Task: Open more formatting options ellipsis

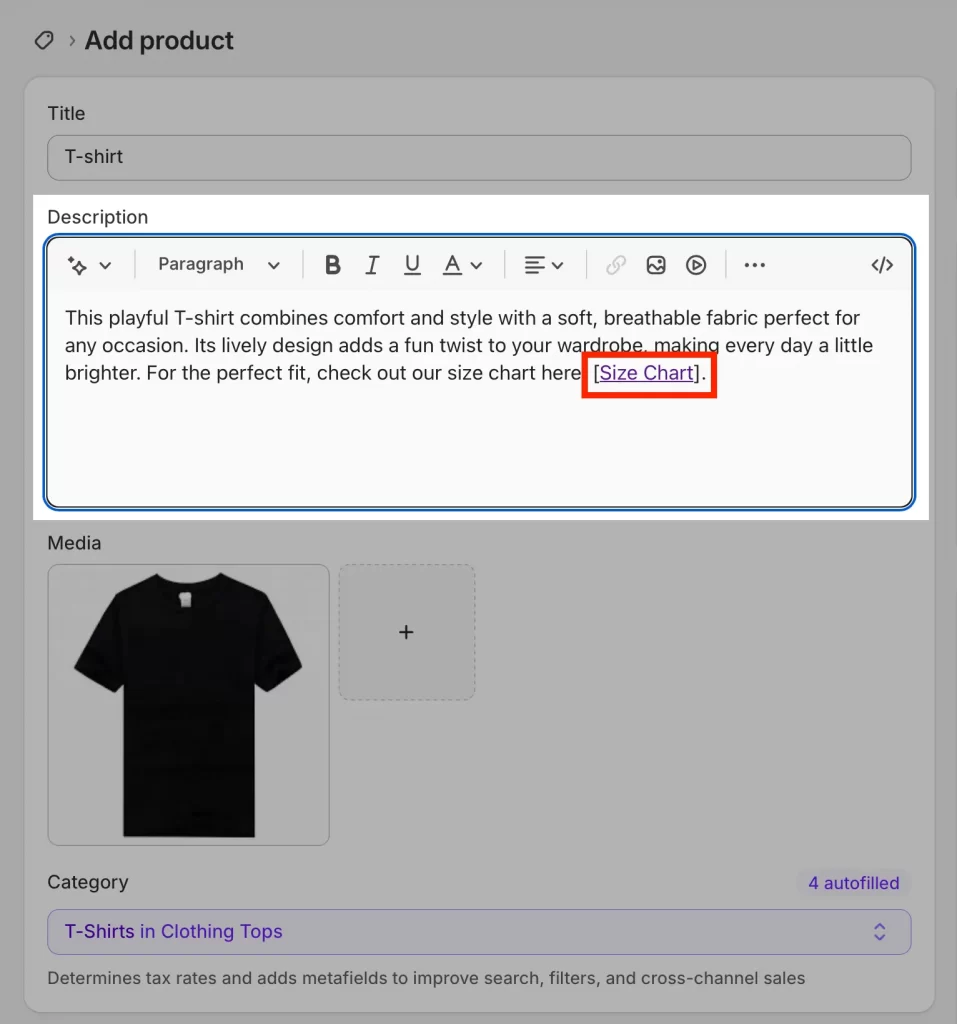Action: (754, 264)
